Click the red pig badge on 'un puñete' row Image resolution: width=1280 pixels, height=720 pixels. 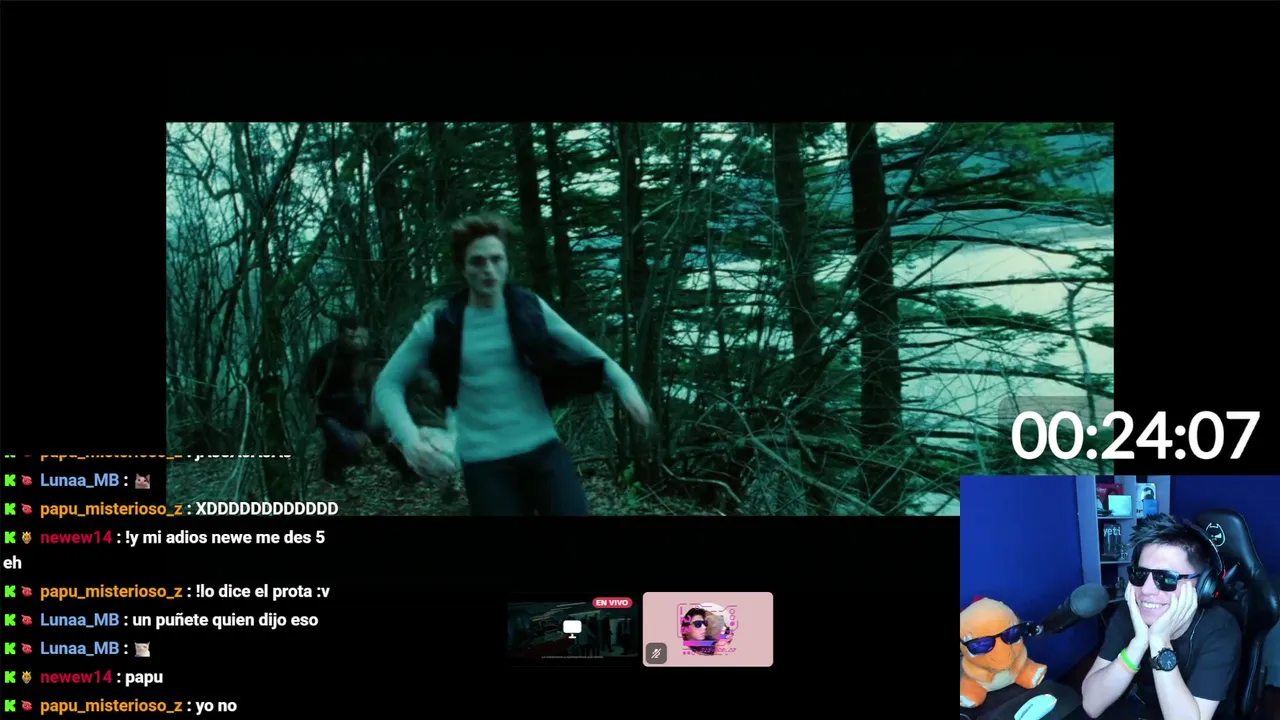(x=27, y=620)
